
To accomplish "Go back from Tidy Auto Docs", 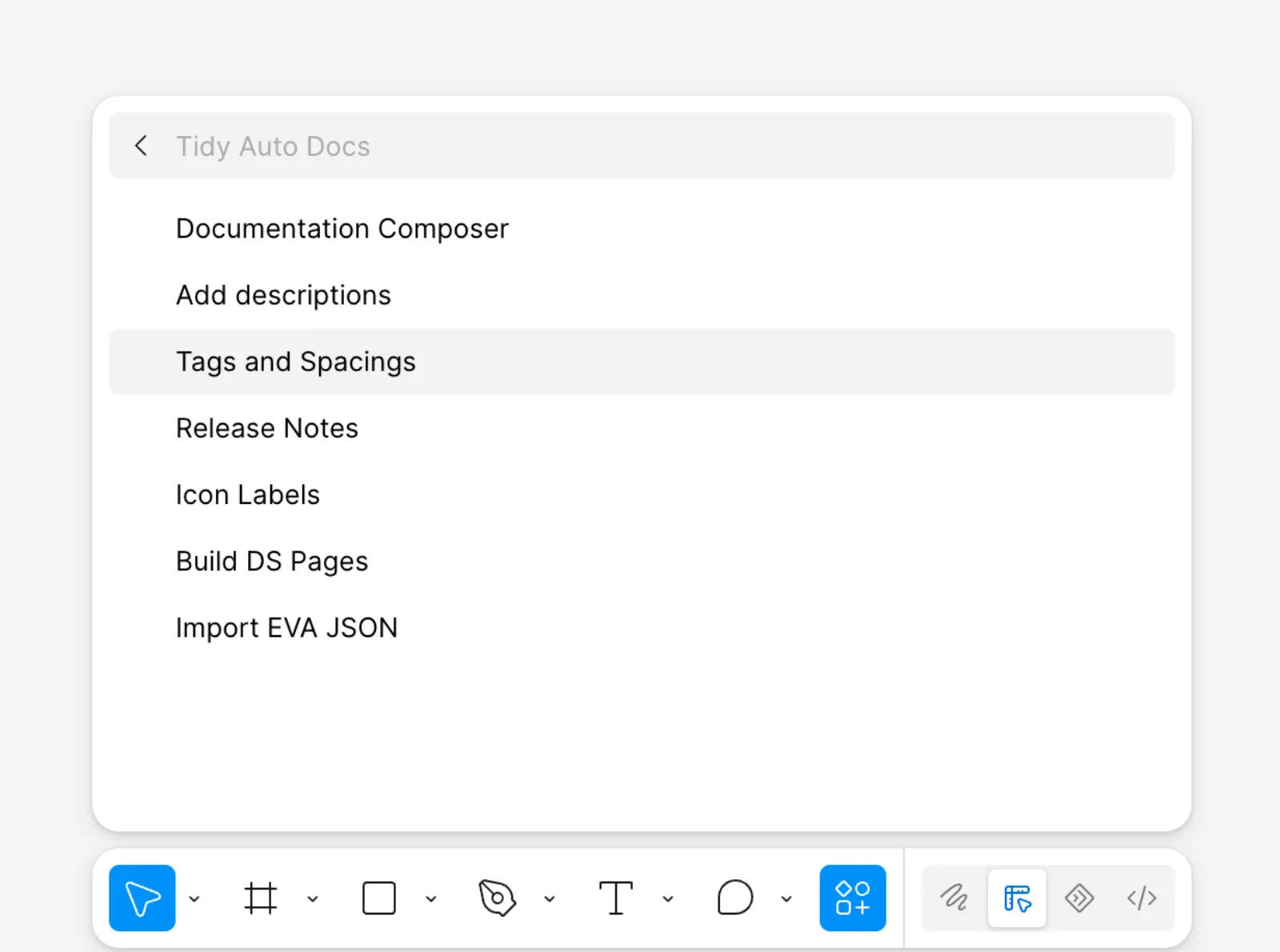I will (142, 146).
